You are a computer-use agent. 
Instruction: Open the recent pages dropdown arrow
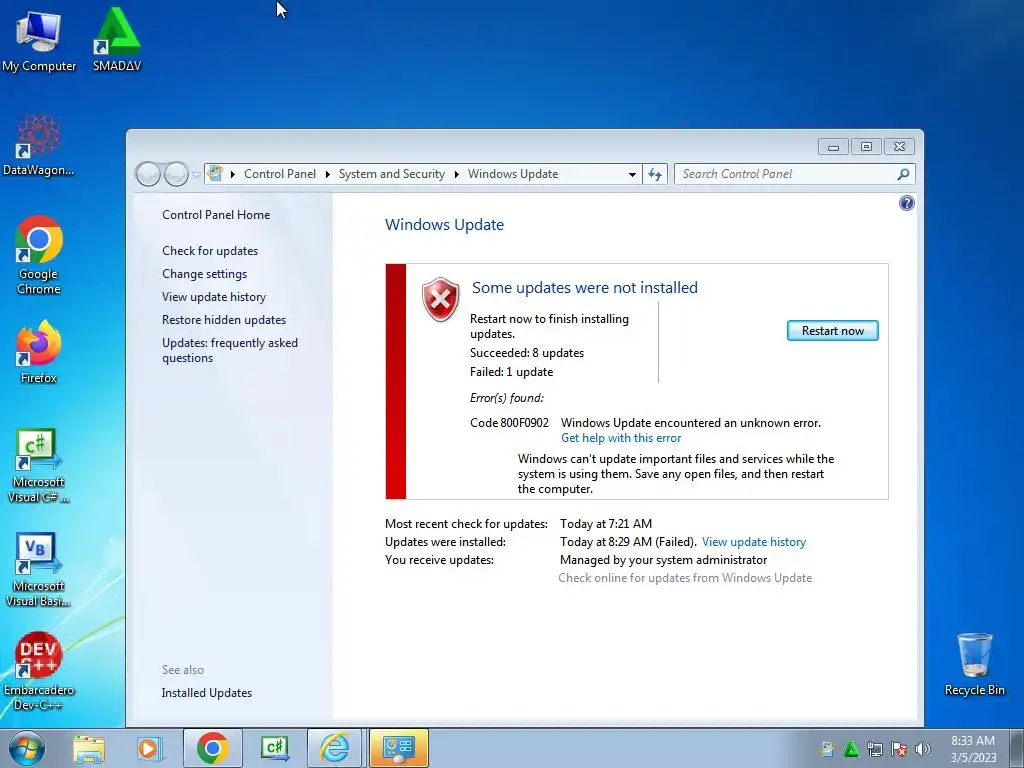click(x=195, y=175)
